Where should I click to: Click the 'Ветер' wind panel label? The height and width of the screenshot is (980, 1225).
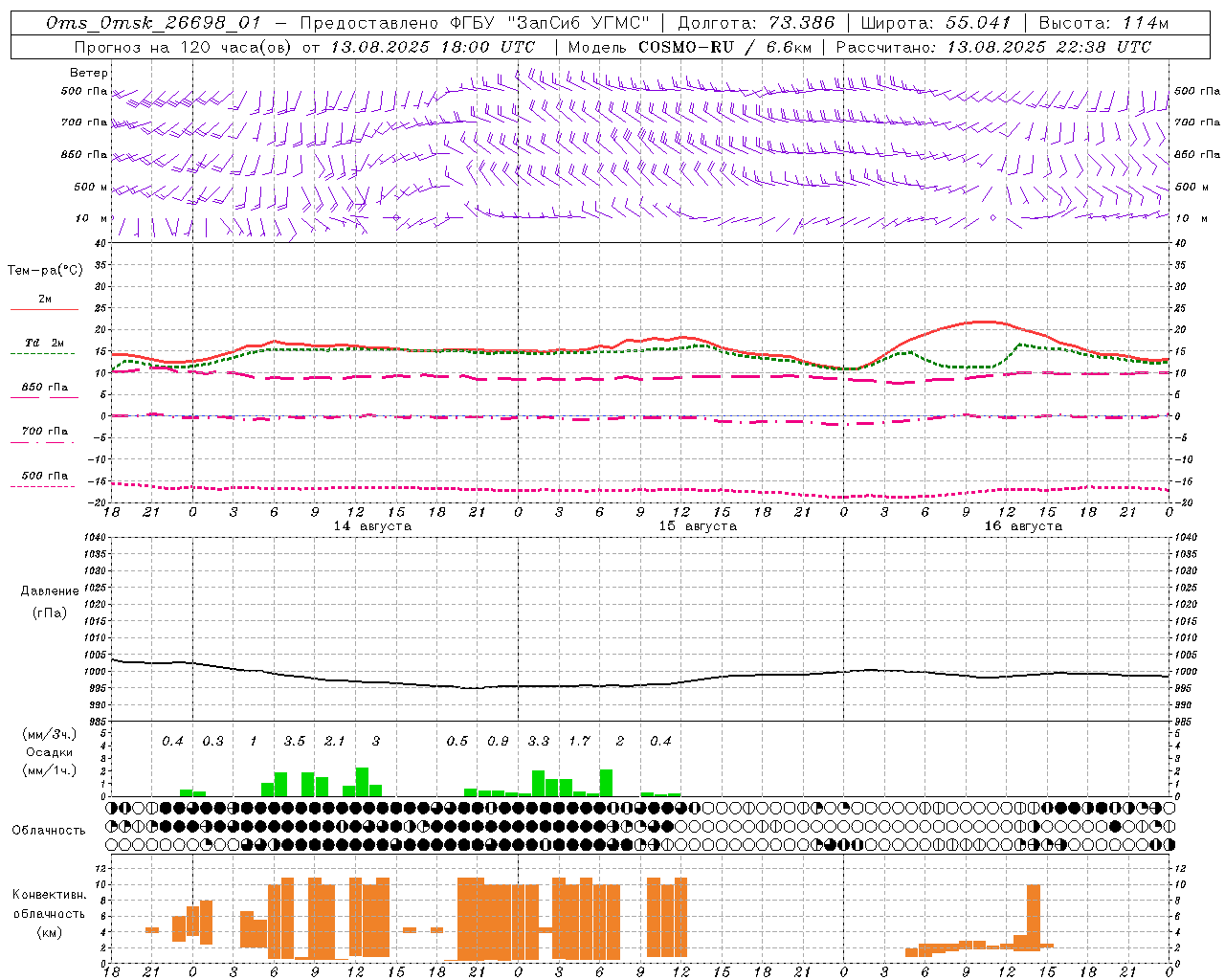(89, 73)
